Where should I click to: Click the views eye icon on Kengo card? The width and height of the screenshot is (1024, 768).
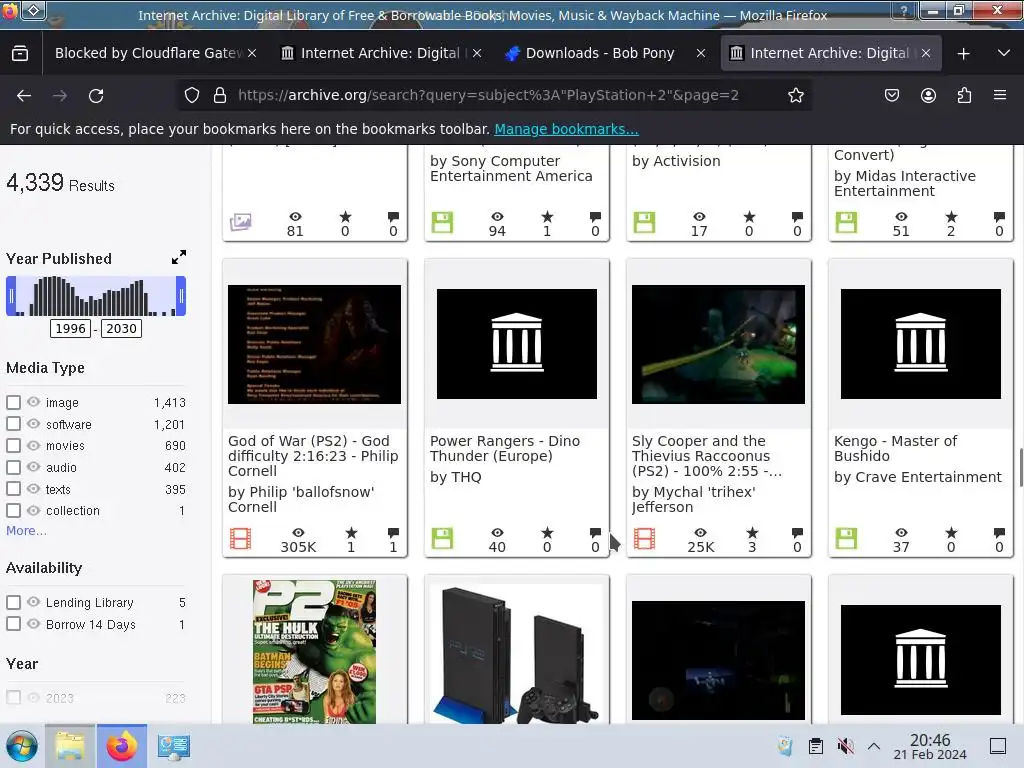901,533
